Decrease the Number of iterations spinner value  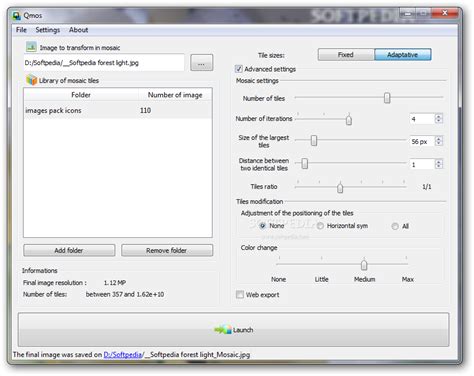coord(439,121)
